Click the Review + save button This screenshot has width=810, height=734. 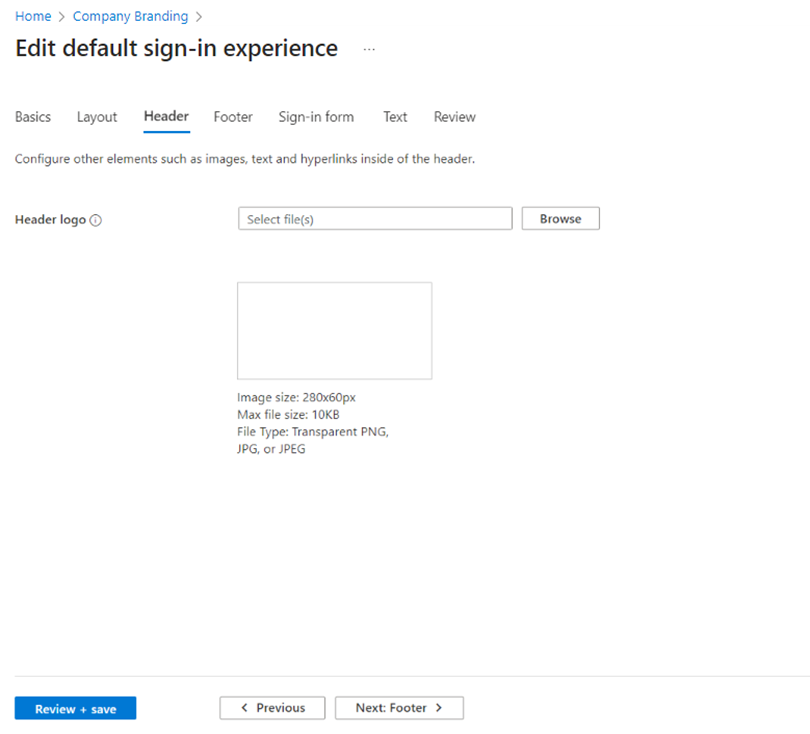click(x=75, y=707)
